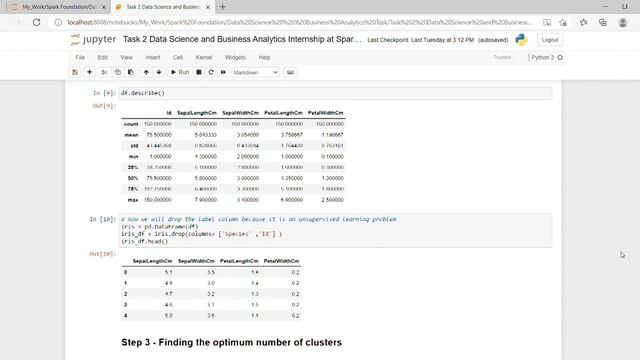Open the browser Favorites list
This screenshot has width=640, height=360.
click(x=583, y=22)
